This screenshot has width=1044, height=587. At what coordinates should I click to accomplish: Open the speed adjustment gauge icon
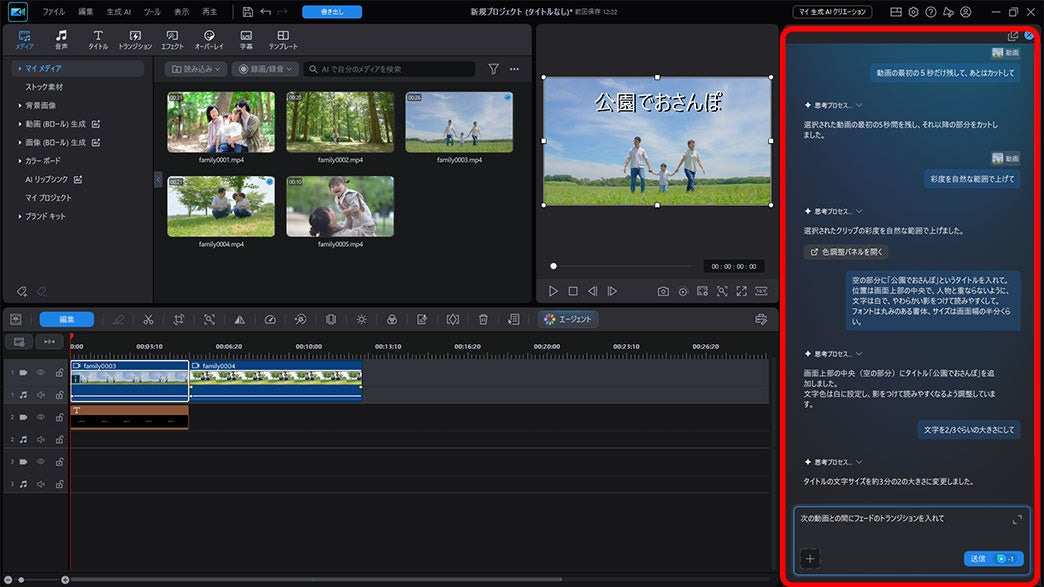click(270, 319)
